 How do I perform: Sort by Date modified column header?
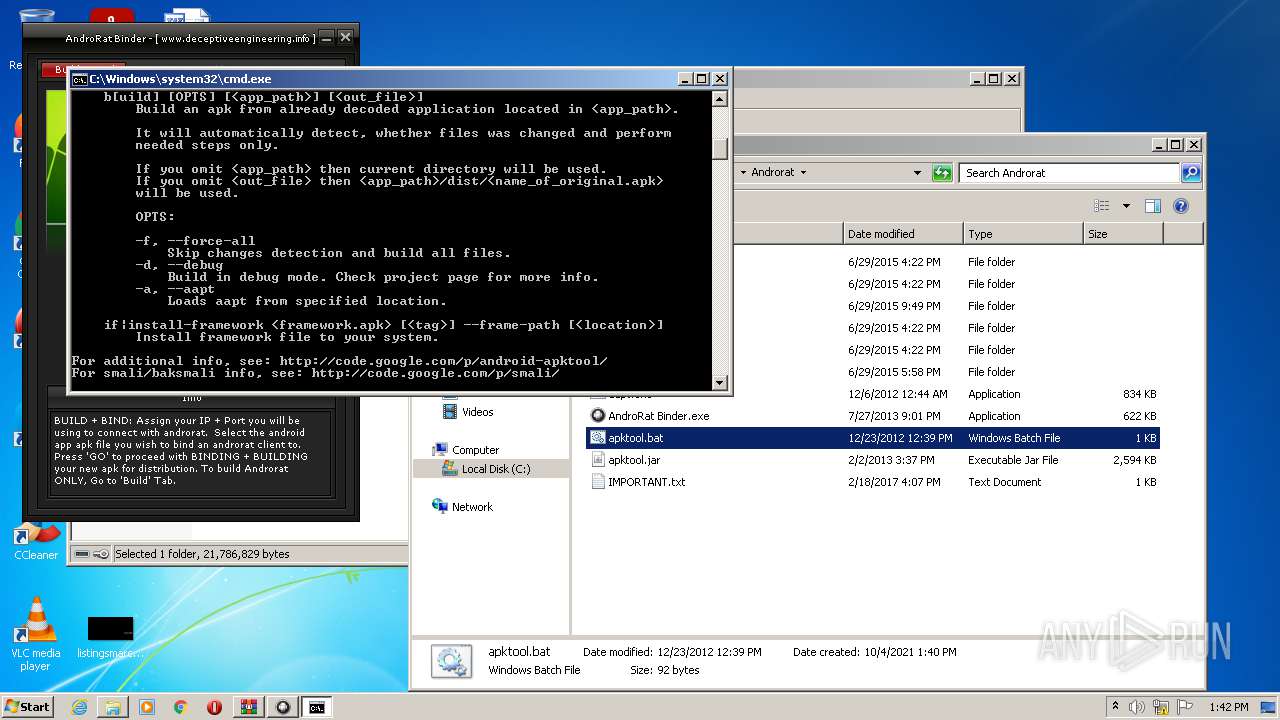pos(903,234)
